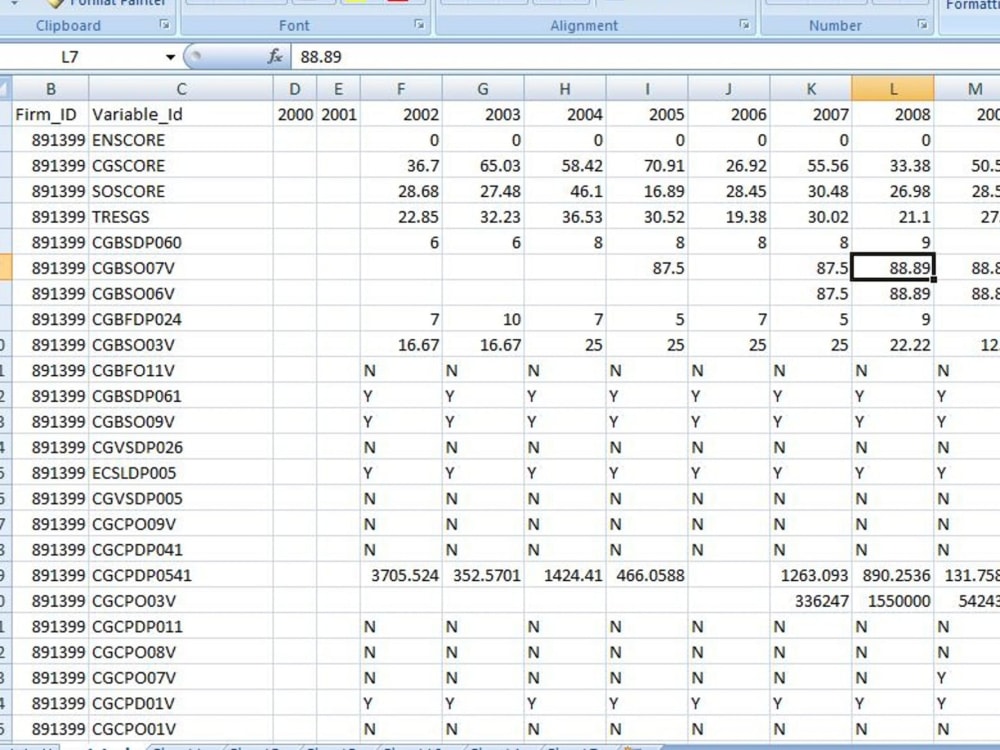Click the 2000 year header cell
This screenshot has width=1000, height=750.
point(295,114)
